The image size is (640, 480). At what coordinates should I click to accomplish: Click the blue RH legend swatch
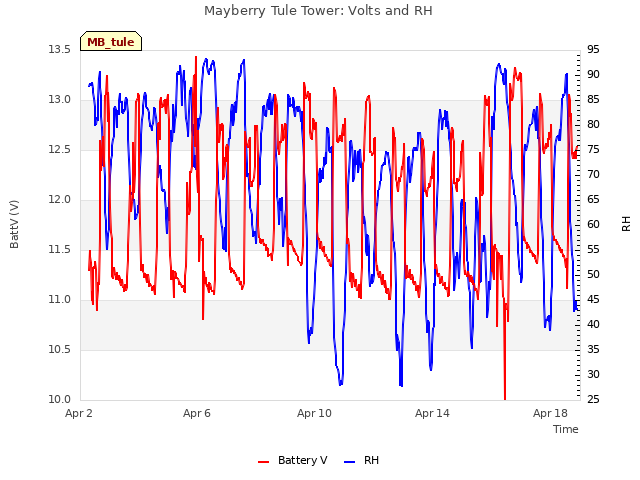[x=350, y=461]
